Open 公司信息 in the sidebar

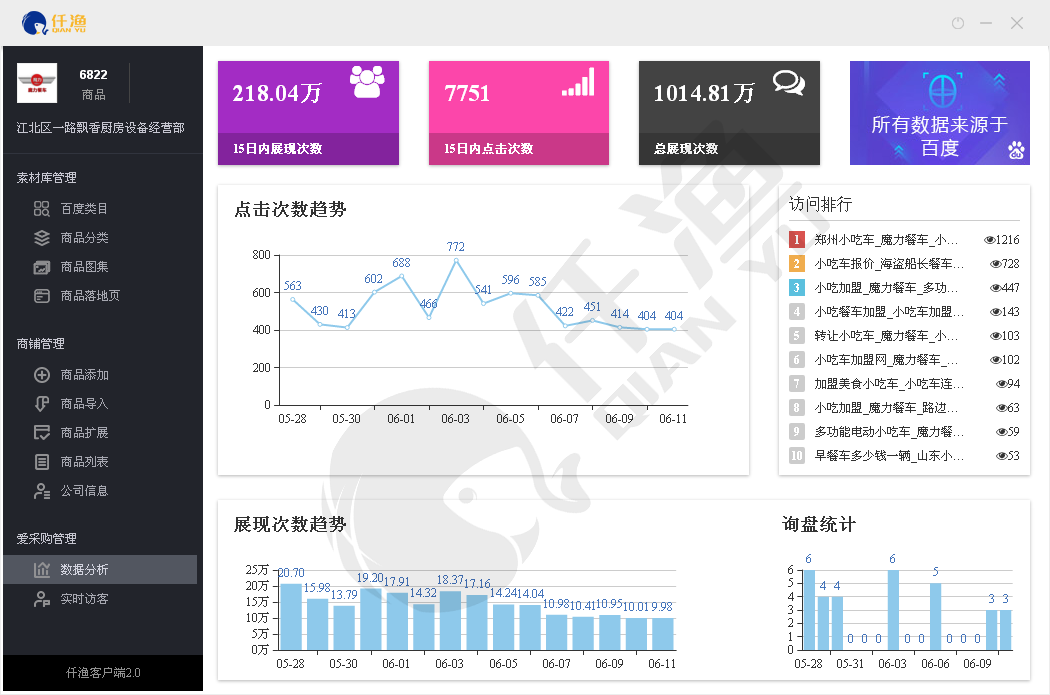tap(84, 491)
